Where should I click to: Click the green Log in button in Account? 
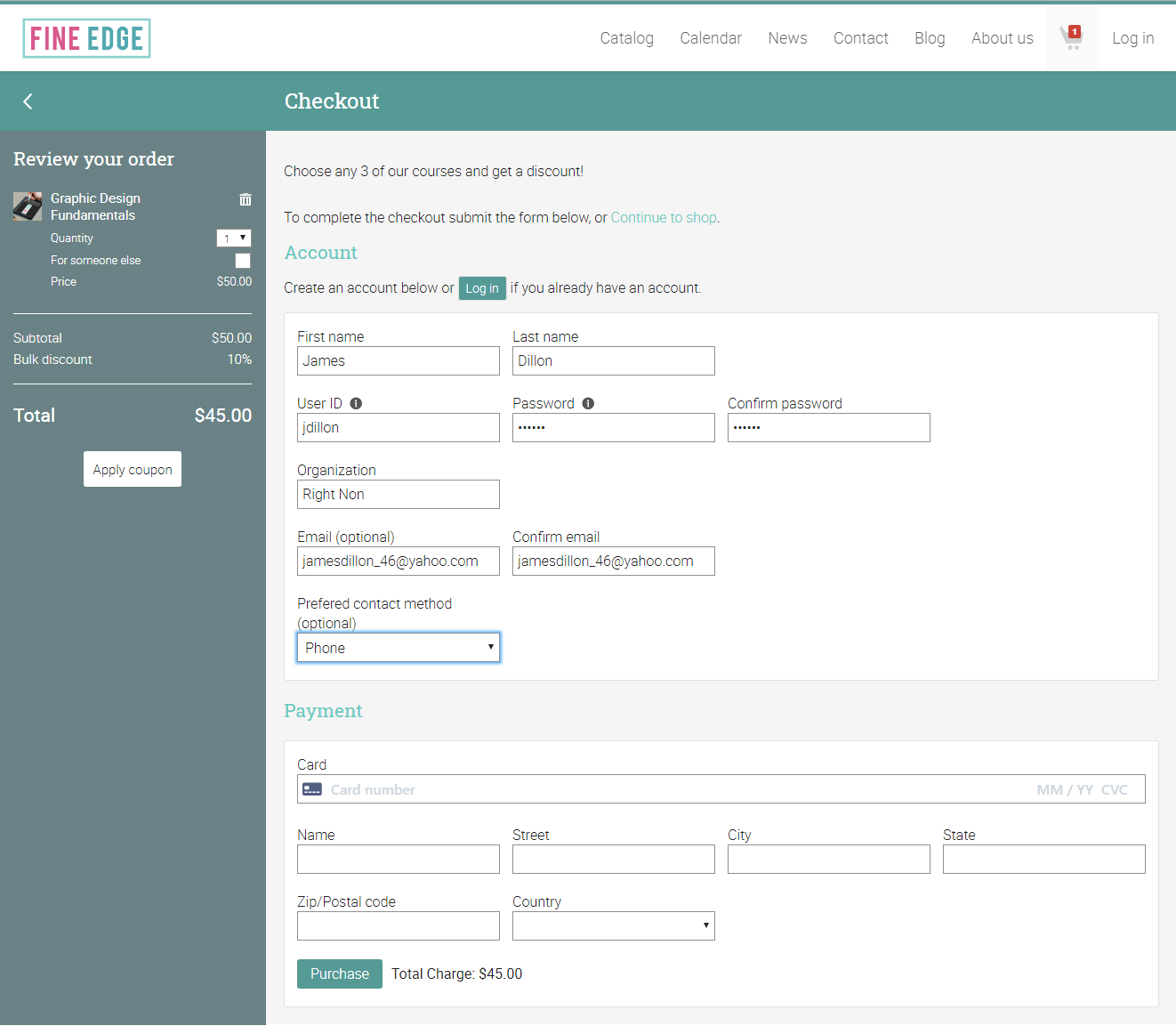pos(482,288)
